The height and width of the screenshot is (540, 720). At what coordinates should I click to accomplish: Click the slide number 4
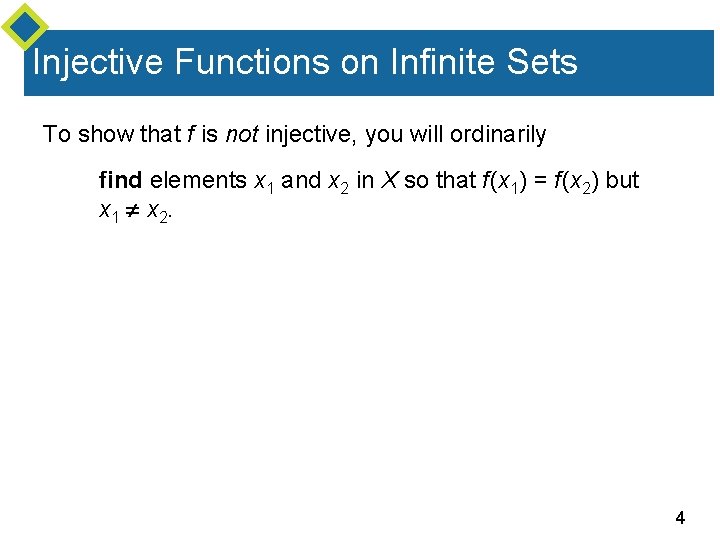click(680, 518)
